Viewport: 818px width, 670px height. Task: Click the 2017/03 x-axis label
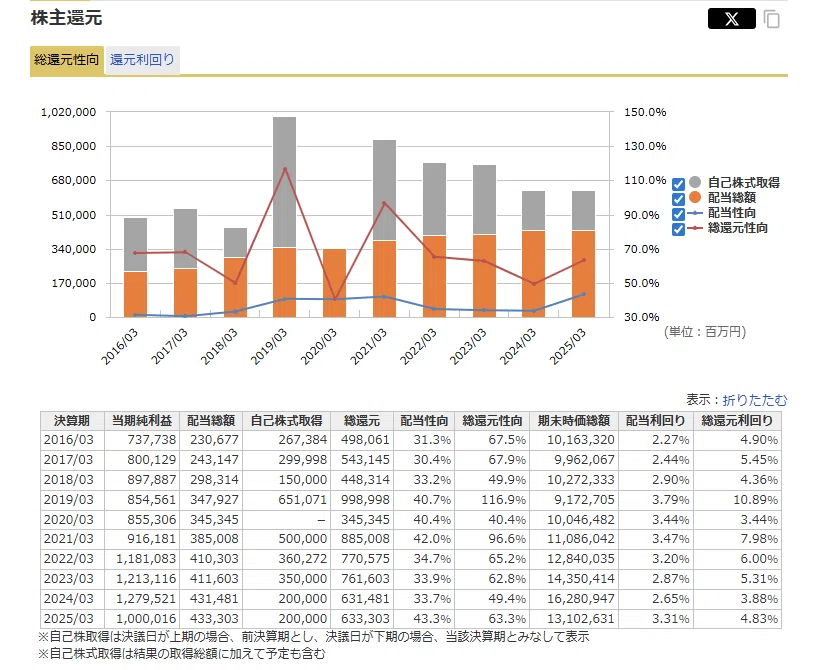click(169, 346)
